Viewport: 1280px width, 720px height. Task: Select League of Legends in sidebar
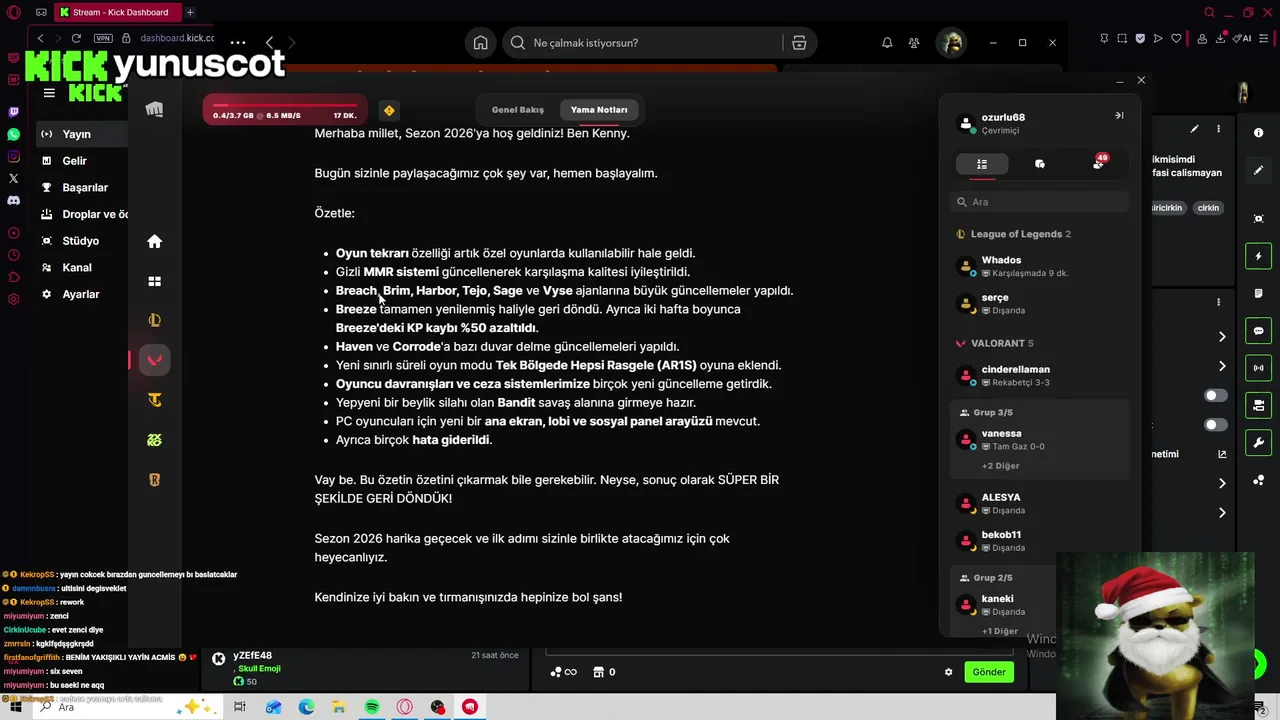pos(154,320)
